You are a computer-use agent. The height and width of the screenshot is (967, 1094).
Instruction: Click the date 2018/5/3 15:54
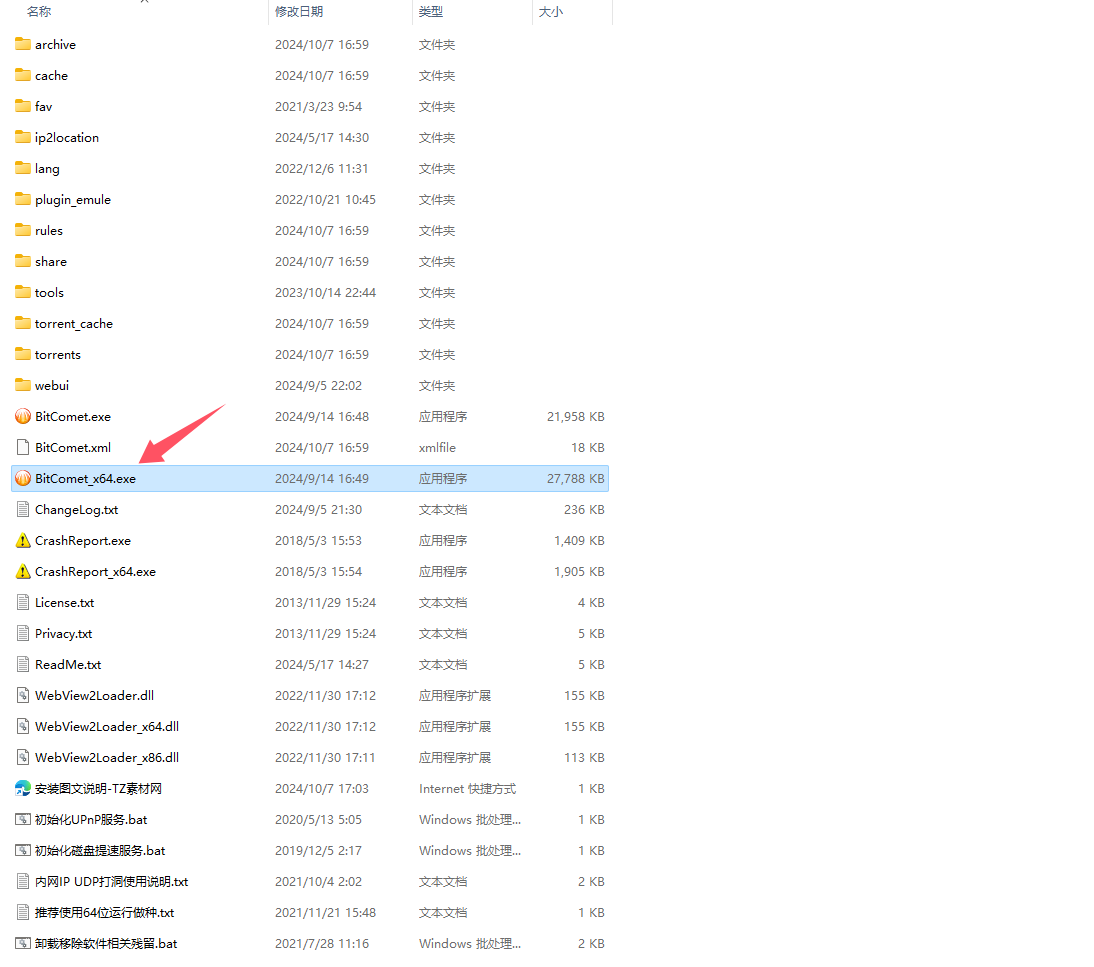pyautogui.click(x=318, y=571)
